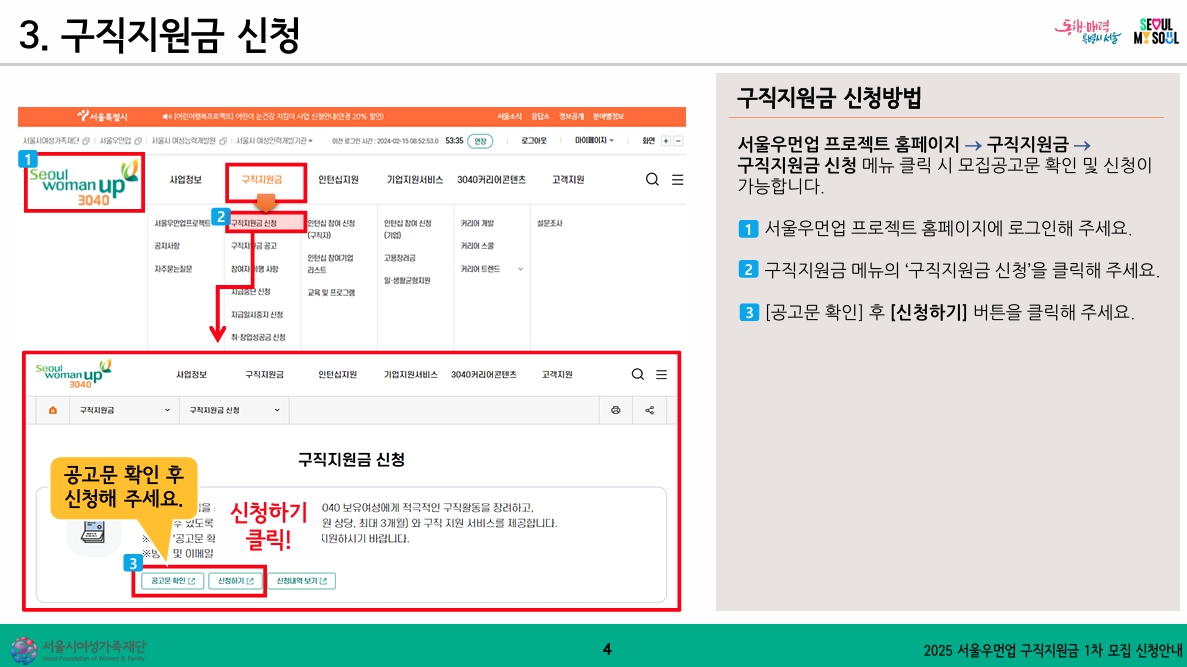Screen dimensions: 1187x667
Task: Click the 공고문 확인 button
Action: pyautogui.click(x=173, y=581)
